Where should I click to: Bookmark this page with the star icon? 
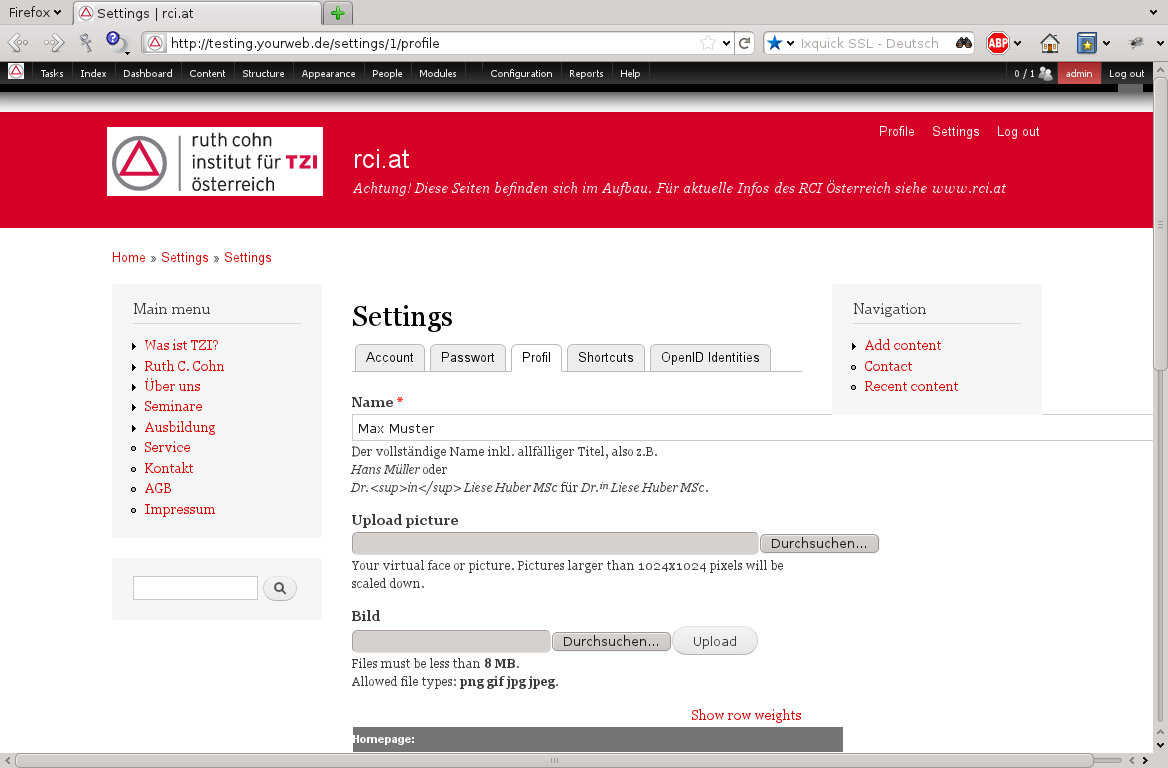click(708, 43)
